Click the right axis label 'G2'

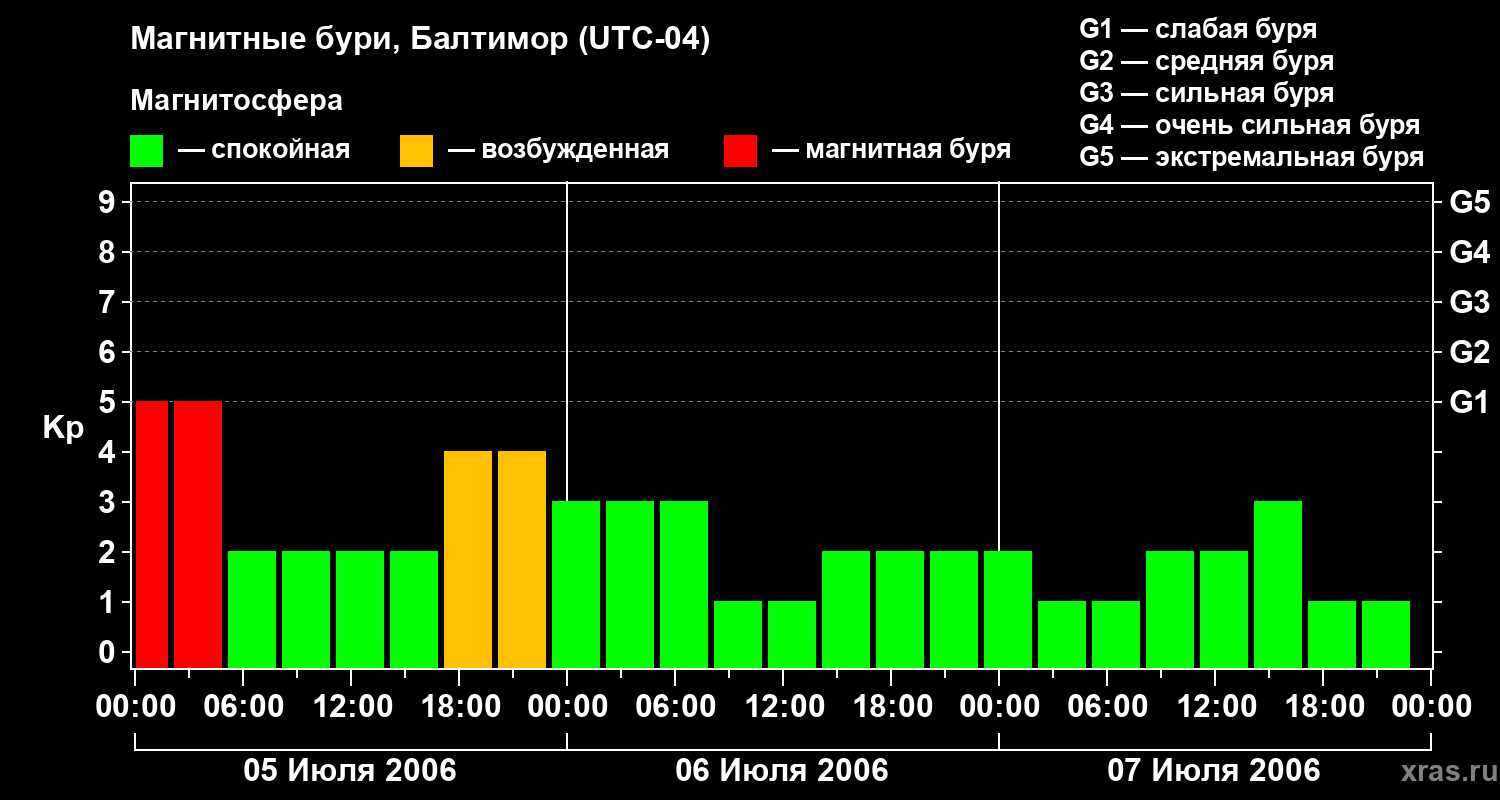click(x=1469, y=352)
